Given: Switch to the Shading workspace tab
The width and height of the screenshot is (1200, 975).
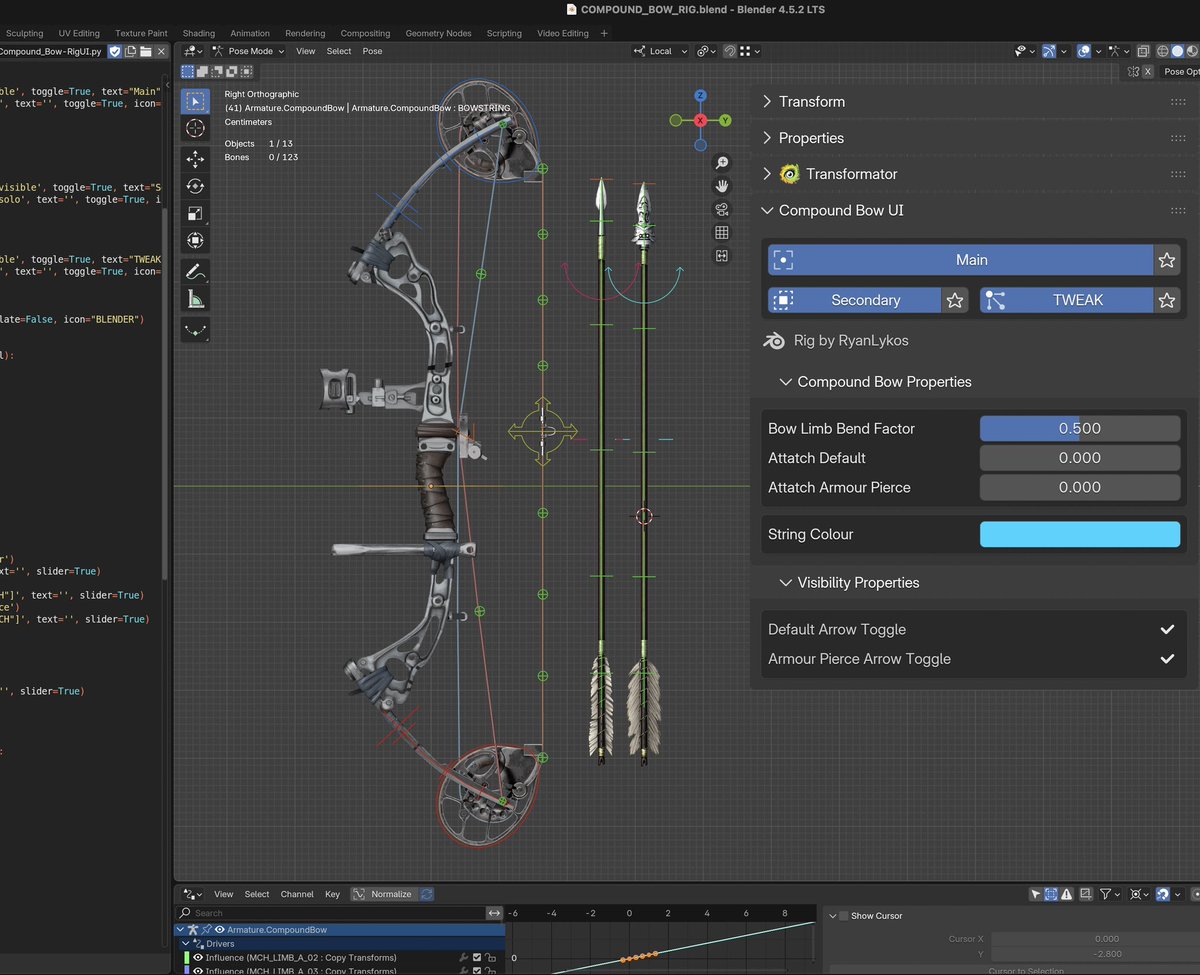Looking at the screenshot, I should tap(199, 33).
